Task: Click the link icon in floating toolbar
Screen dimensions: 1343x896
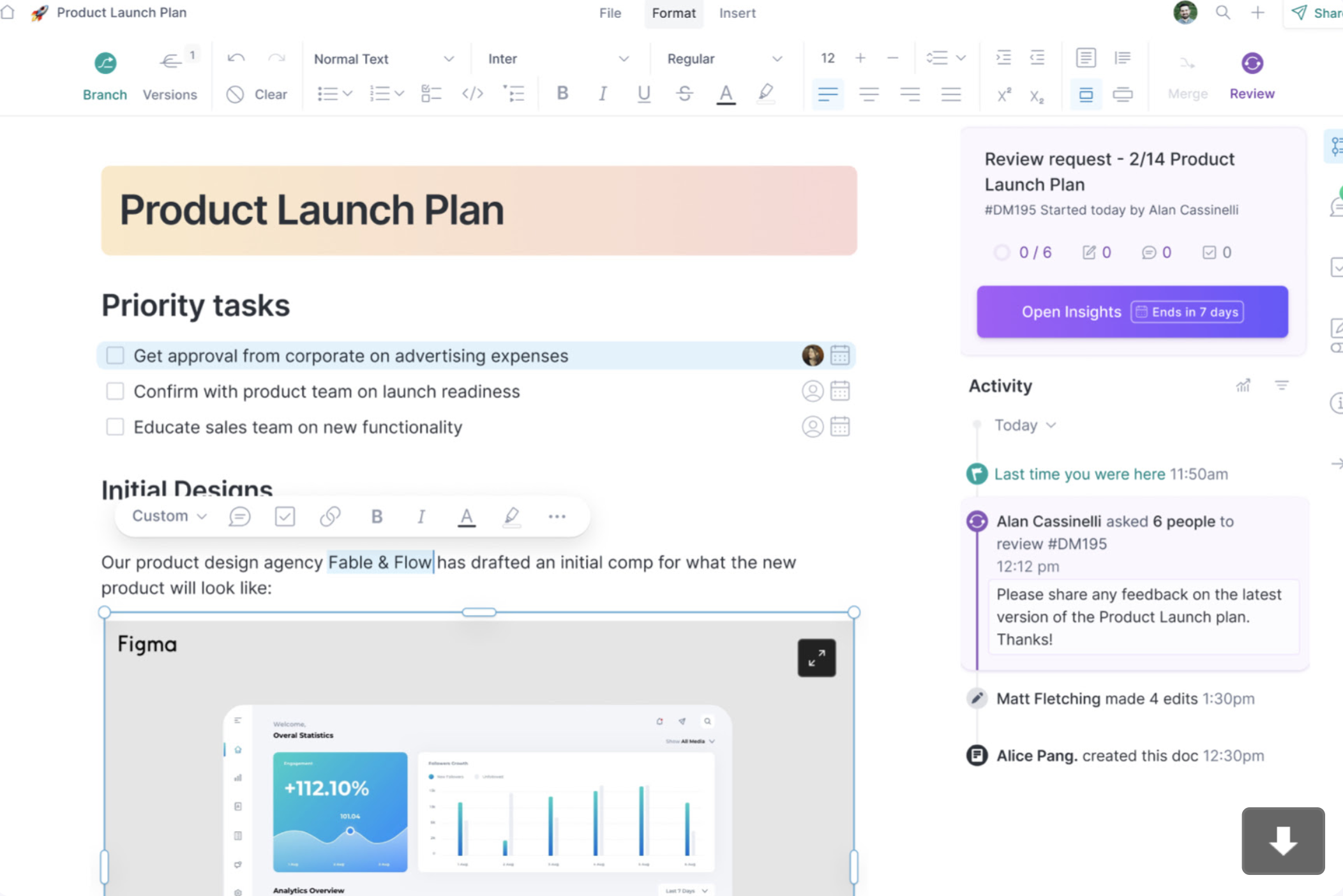Action: coord(330,516)
